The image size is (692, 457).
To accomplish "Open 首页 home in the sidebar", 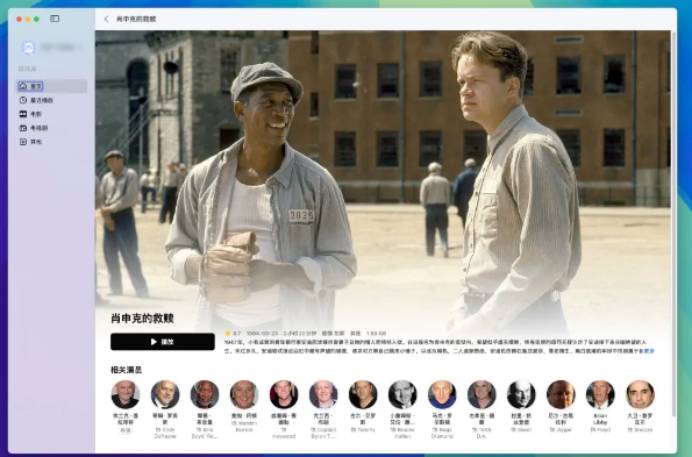I will click(x=36, y=86).
